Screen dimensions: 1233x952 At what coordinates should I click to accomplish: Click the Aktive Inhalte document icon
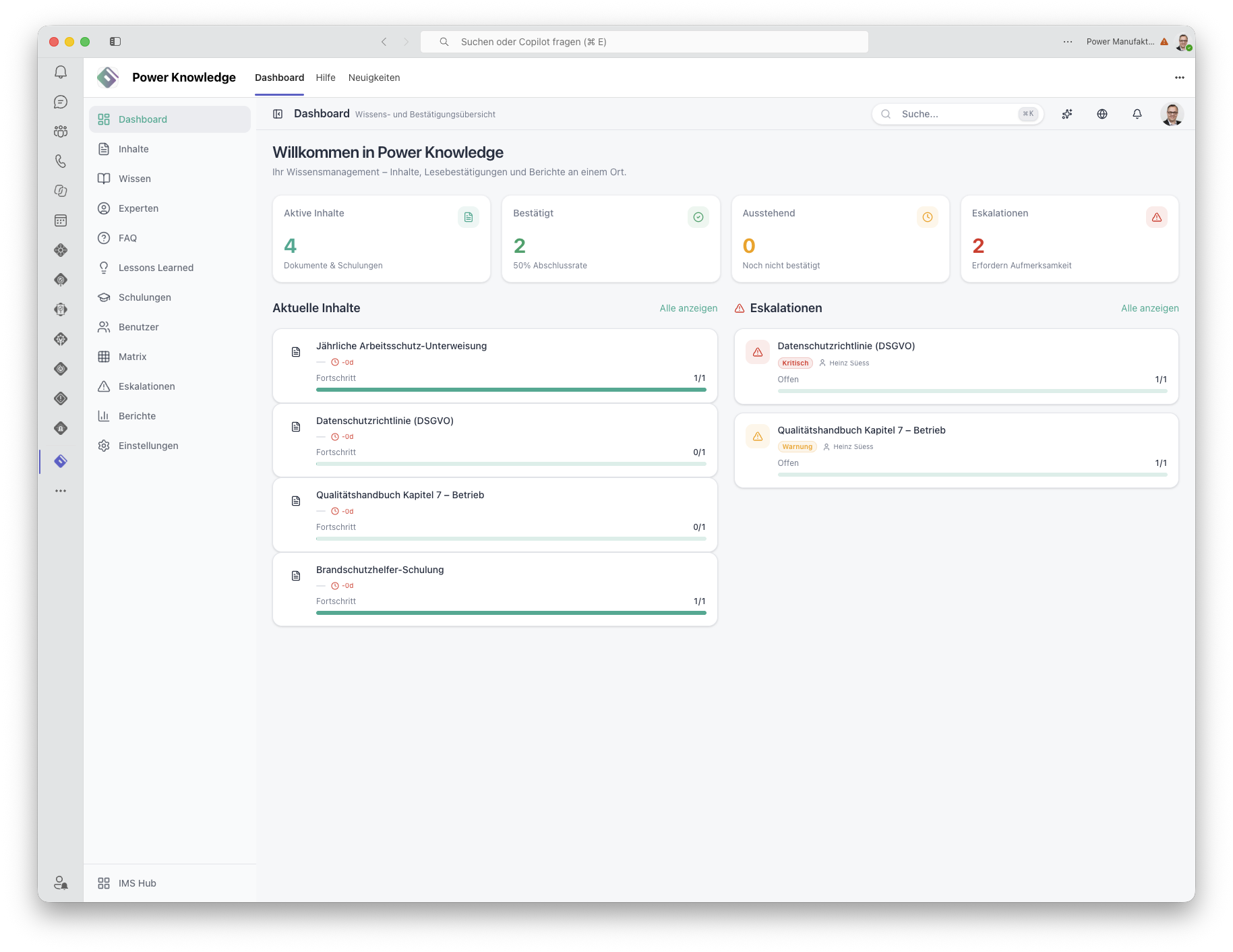point(469,217)
